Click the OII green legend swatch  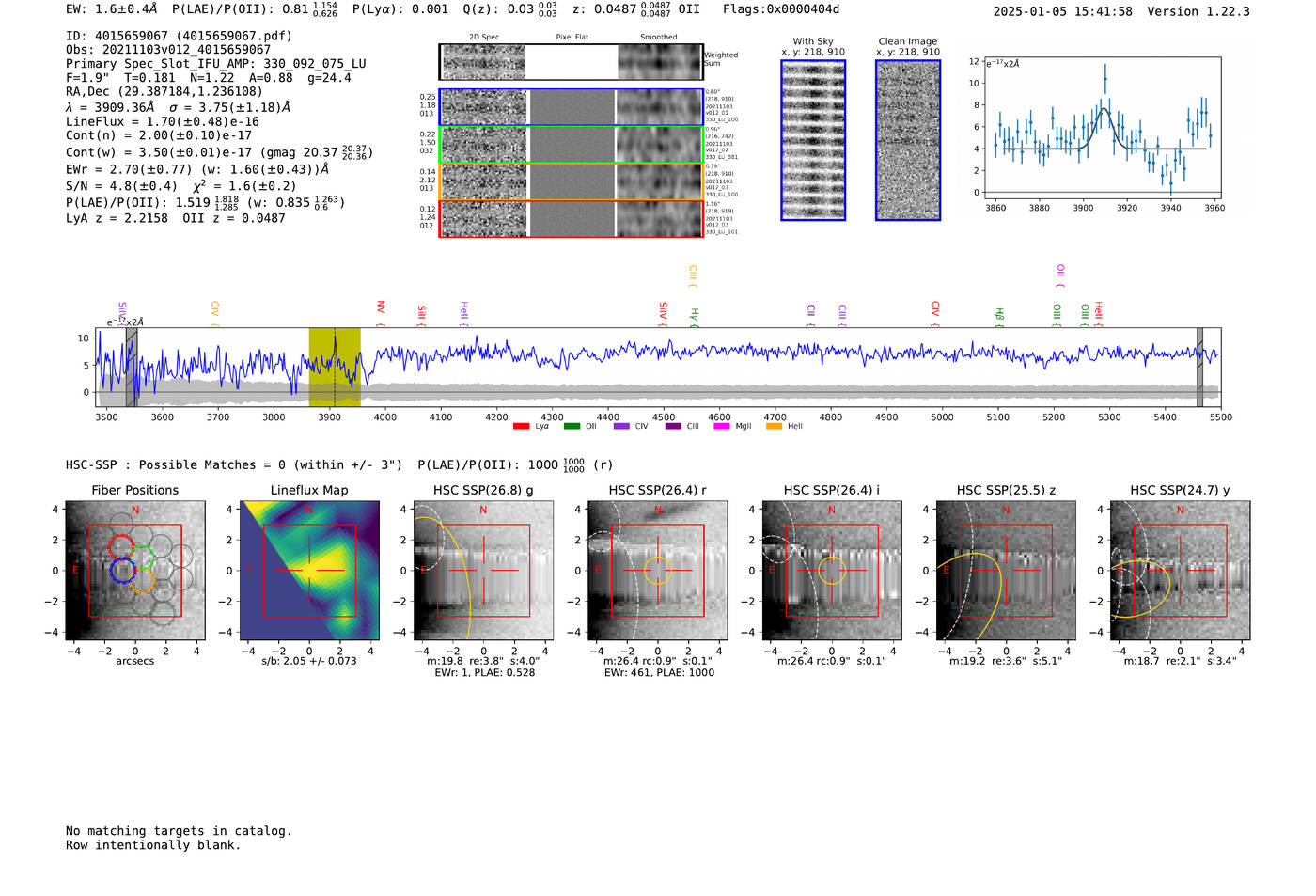[x=572, y=427]
